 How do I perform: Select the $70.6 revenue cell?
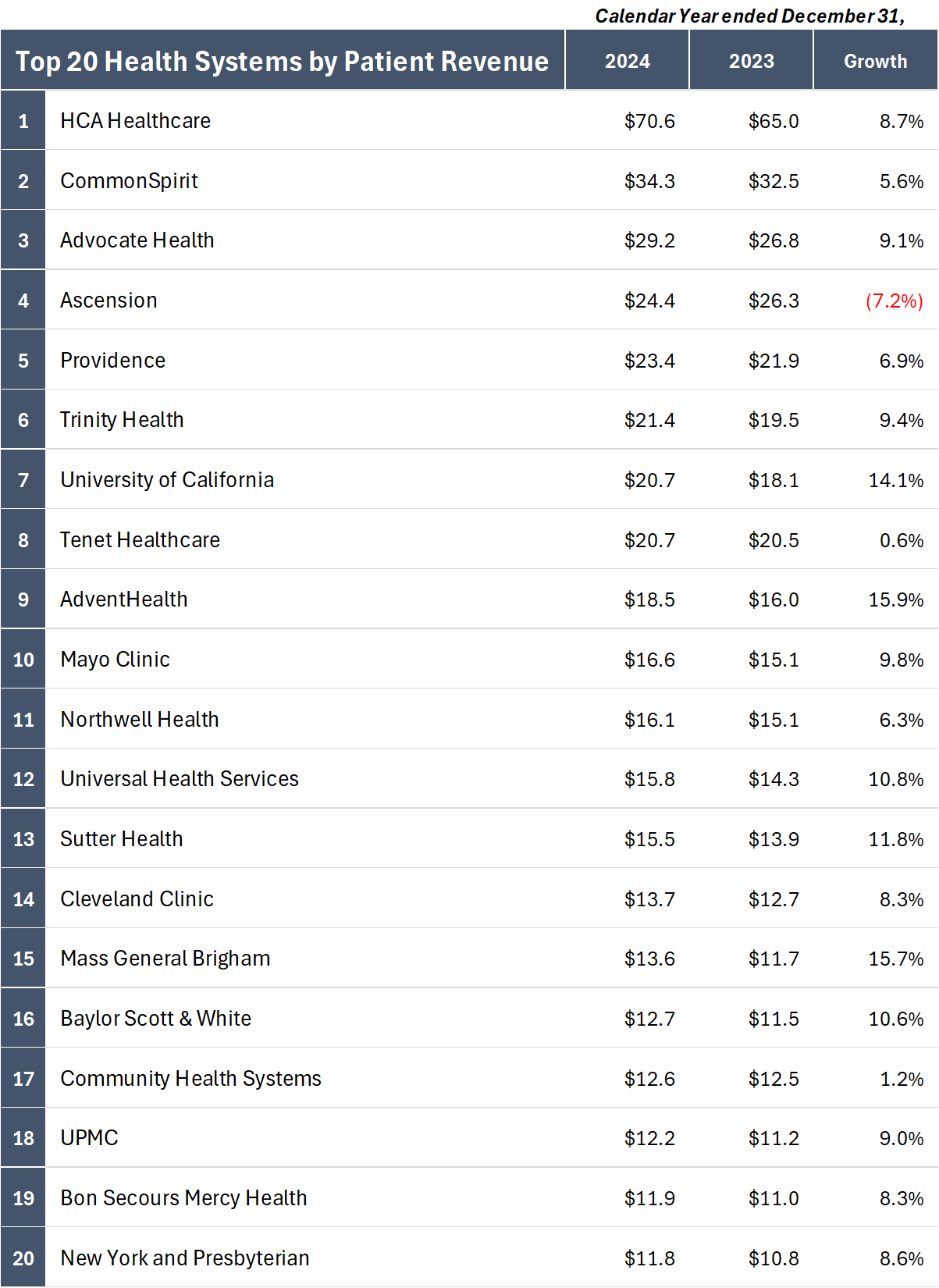tap(649, 122)
